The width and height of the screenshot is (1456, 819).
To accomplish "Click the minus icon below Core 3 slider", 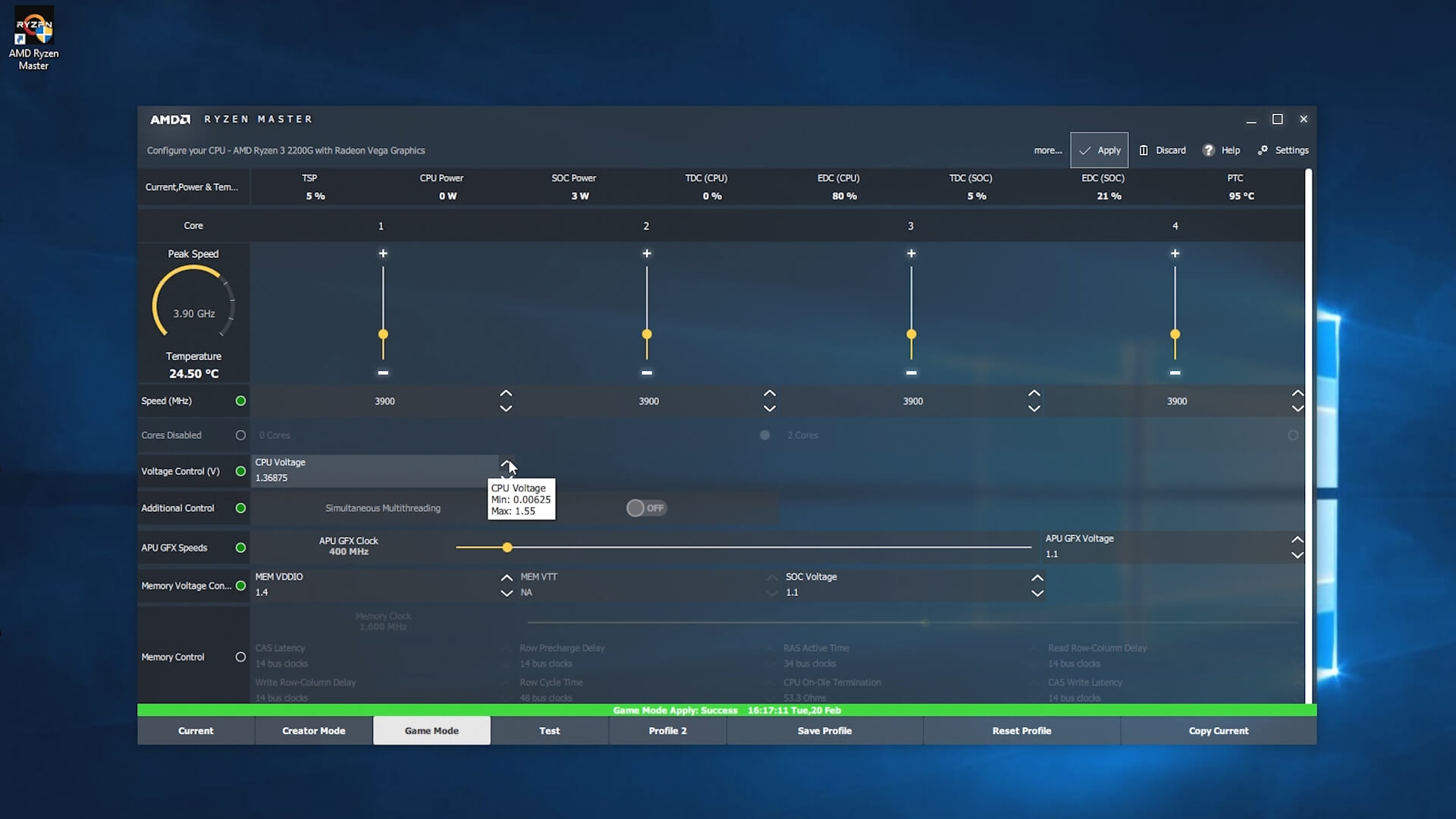I will (912, 372).
